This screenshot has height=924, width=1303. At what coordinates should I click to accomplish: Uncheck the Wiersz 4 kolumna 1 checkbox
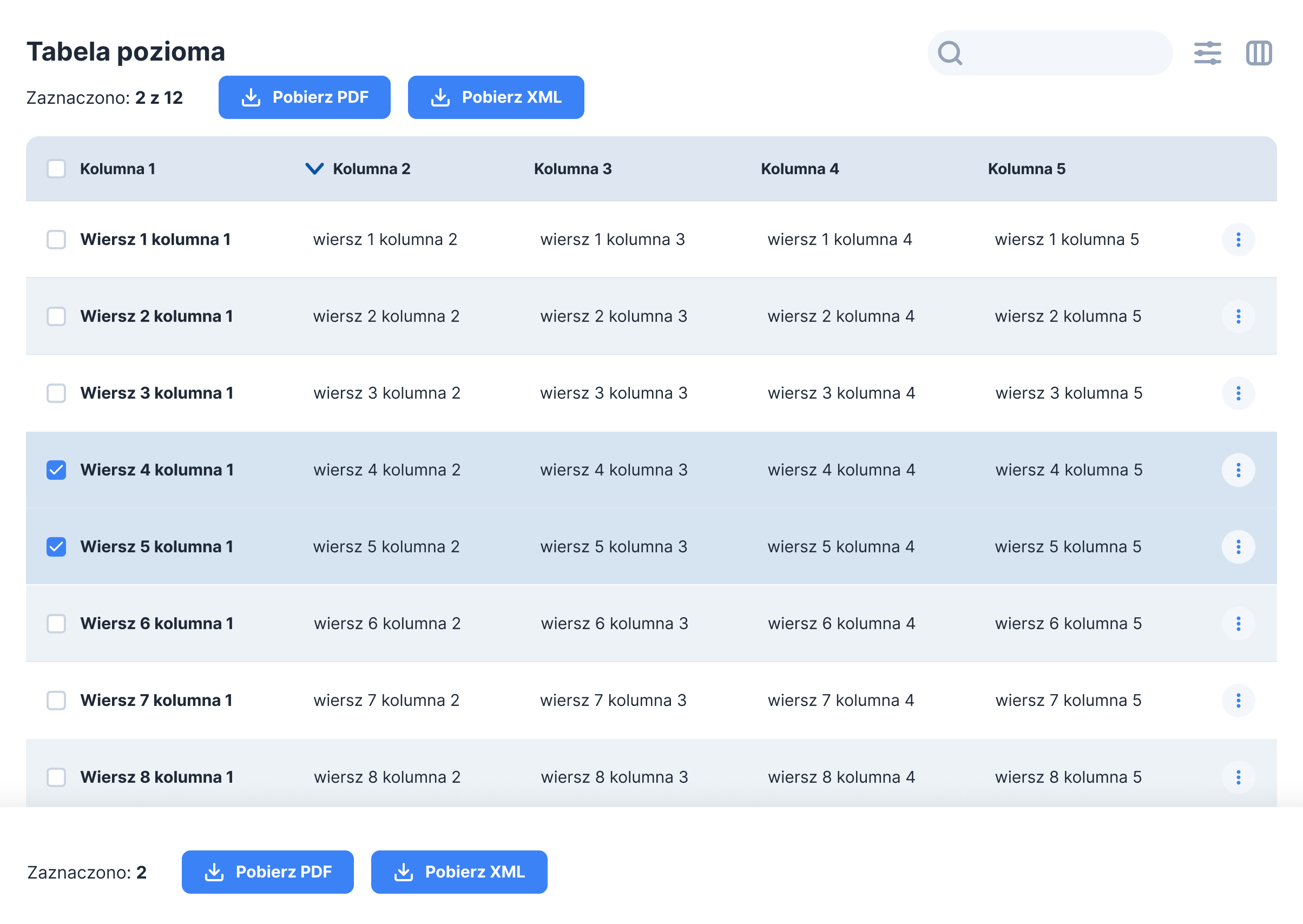coord(56,470)
